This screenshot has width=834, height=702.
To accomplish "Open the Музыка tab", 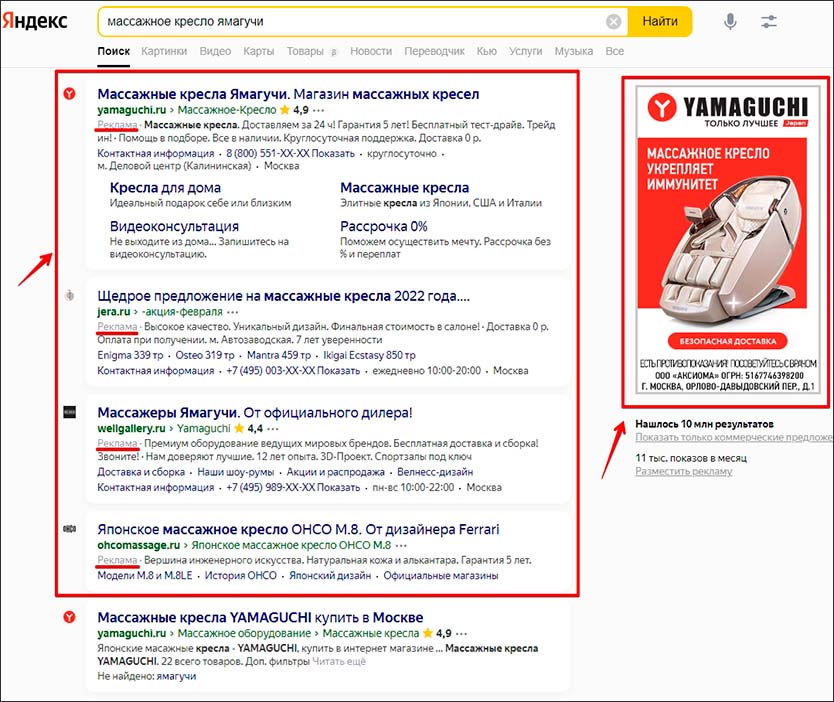I will (x=573, y=51).
